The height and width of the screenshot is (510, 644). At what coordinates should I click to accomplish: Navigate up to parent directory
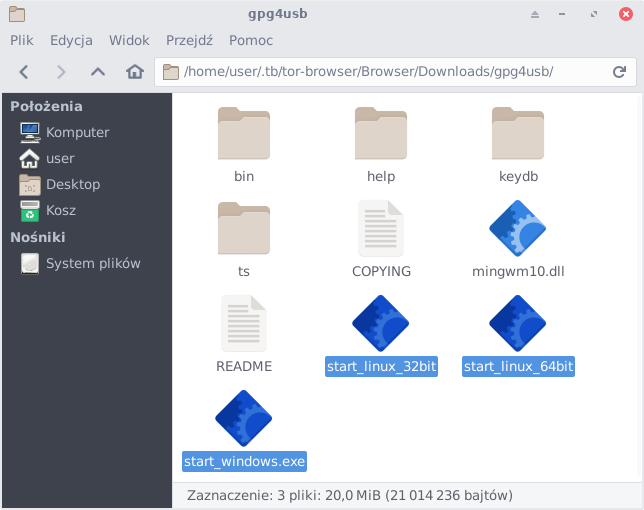[x=97, y=72]
